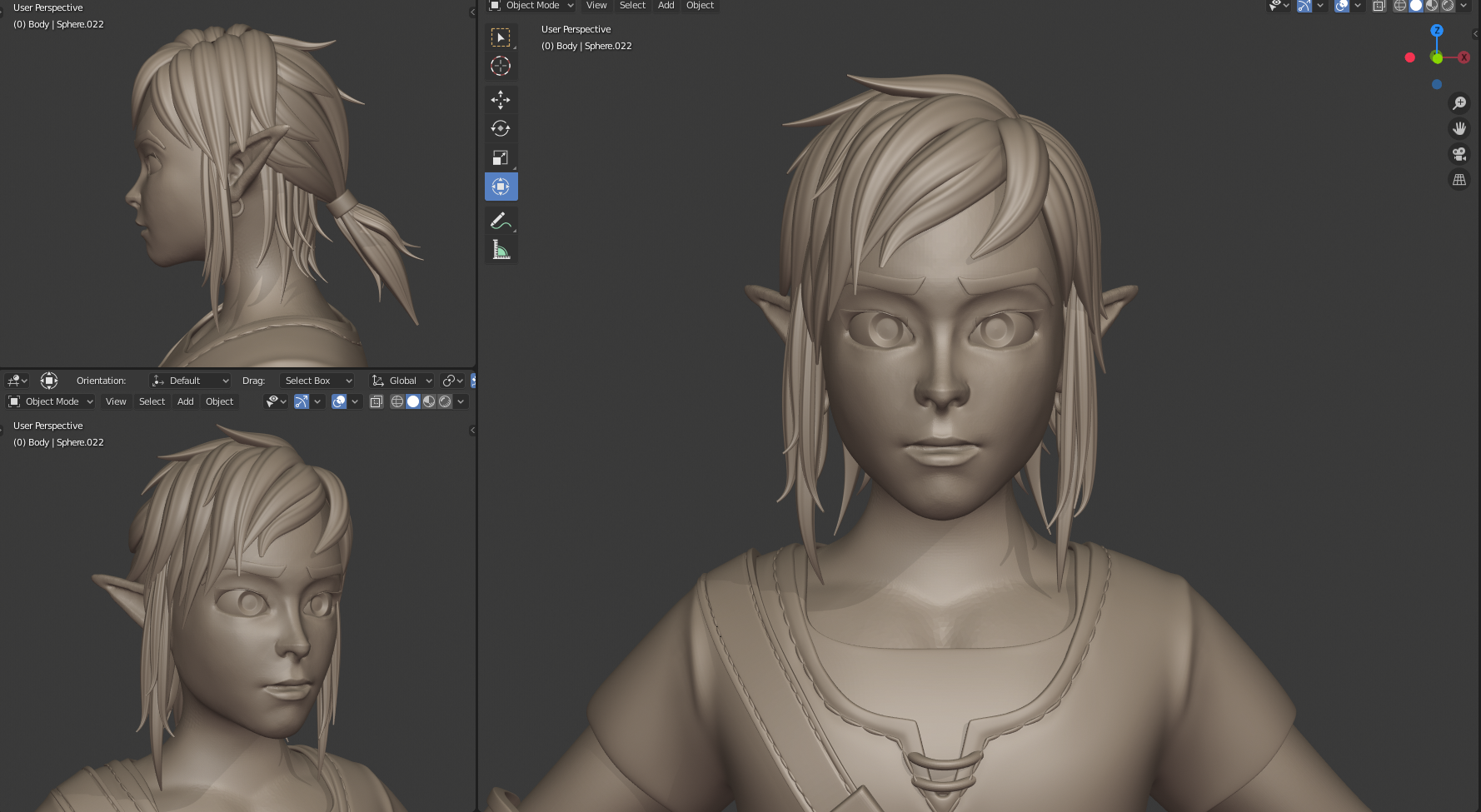Open the Object menu in the main viewport header

[x=701, y=6]
